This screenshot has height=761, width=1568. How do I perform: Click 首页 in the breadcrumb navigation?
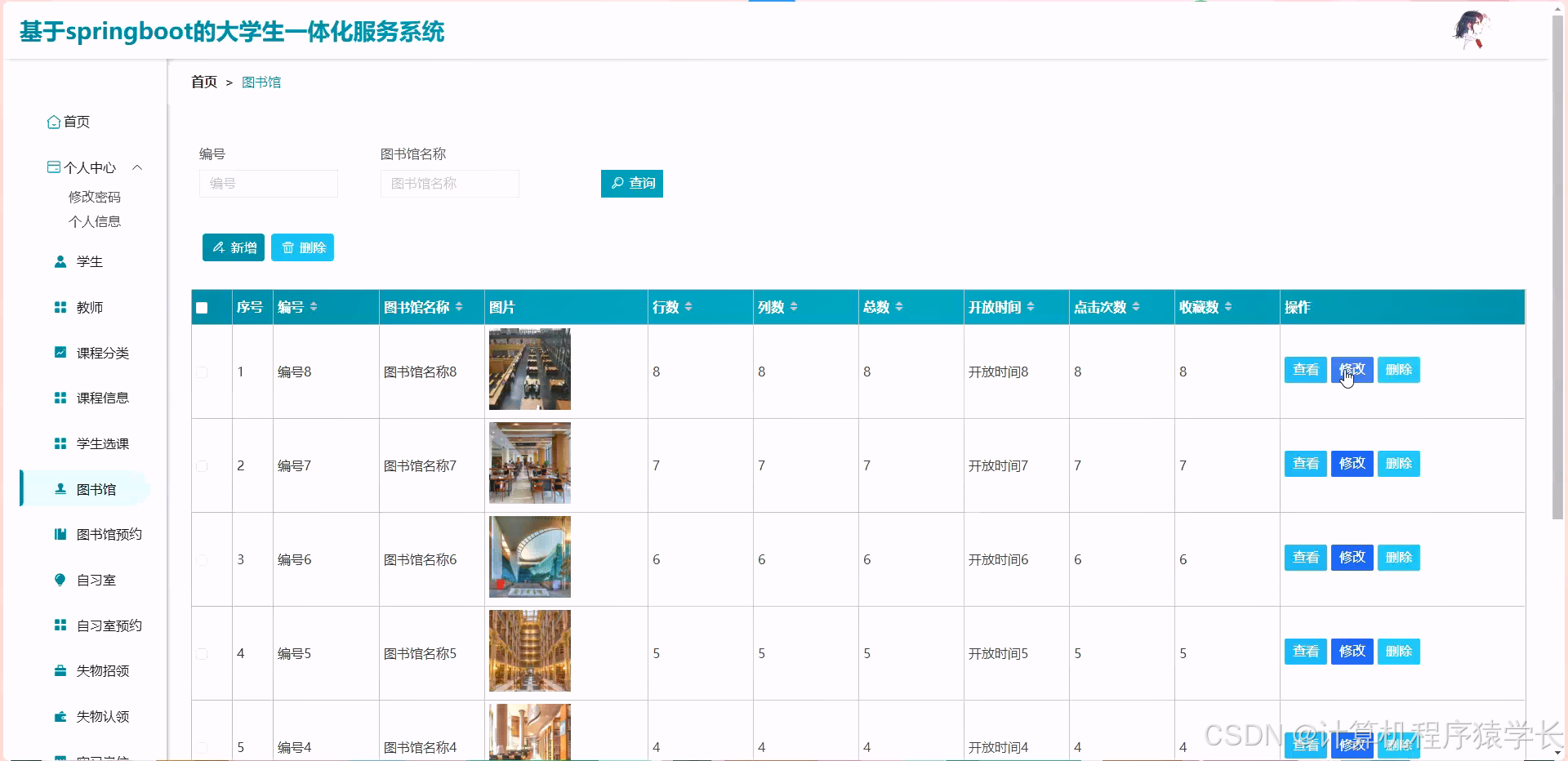[x=203, y=82]
